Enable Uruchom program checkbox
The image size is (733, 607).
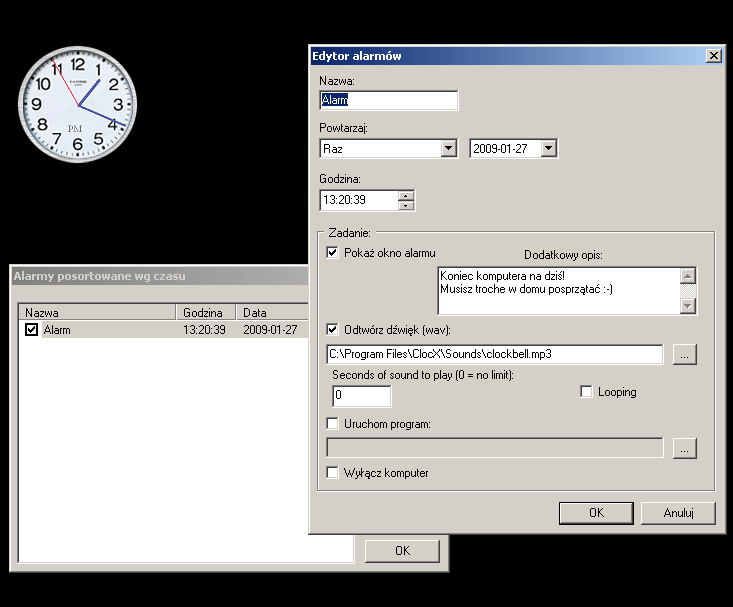click(x=333, y=424)
